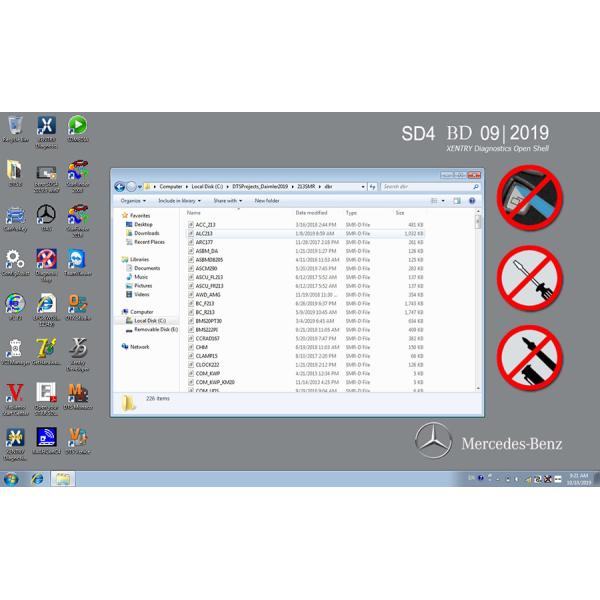
Task: Expand the Include in library menu
Action: pos(180,200)
